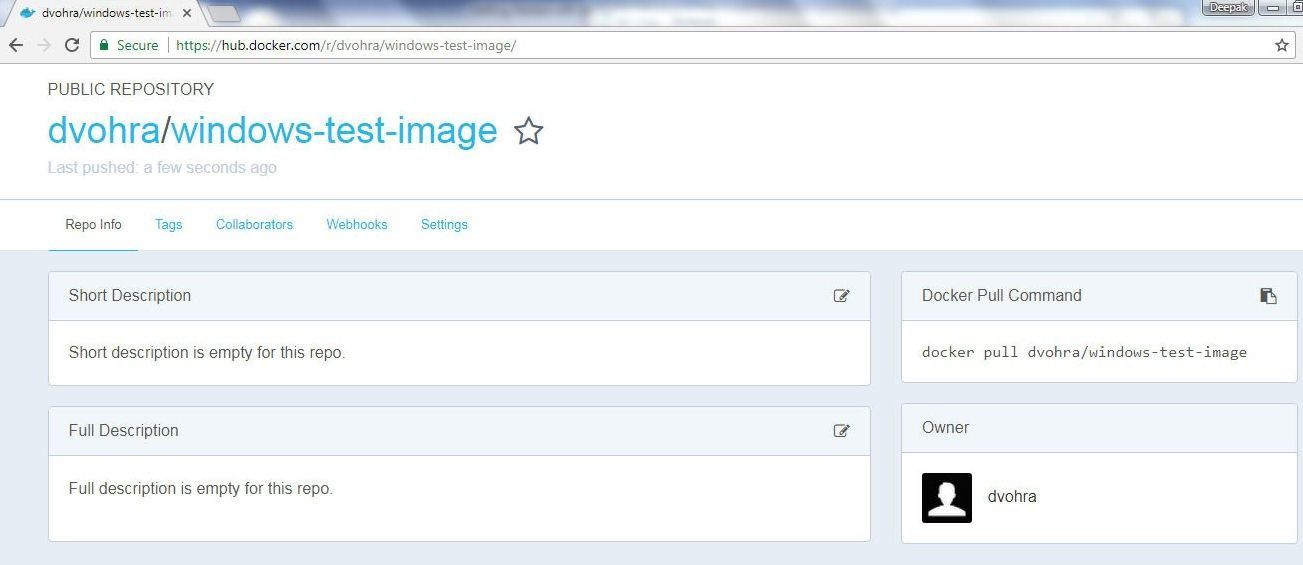1303x565 pixels.
Task: Click the Full Description panel header
Action: [x=459, y=431]
